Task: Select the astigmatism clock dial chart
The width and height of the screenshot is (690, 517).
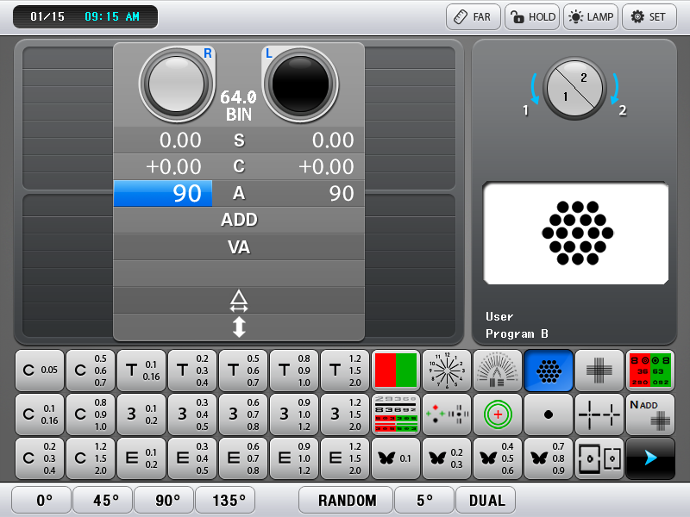Action: (x=447, y=370)
